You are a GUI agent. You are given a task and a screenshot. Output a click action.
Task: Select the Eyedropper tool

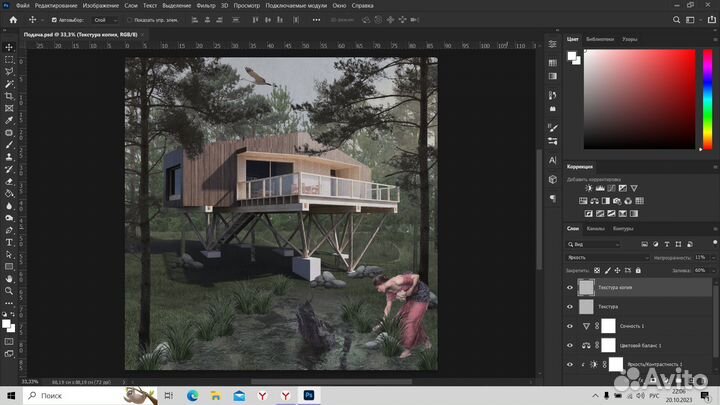[9, 120]
